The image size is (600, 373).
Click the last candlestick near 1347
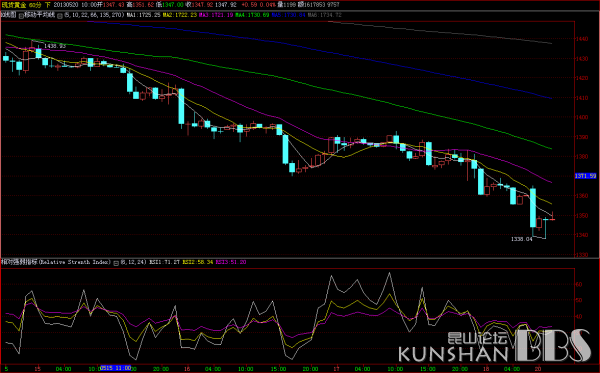(x=552, y=218)
